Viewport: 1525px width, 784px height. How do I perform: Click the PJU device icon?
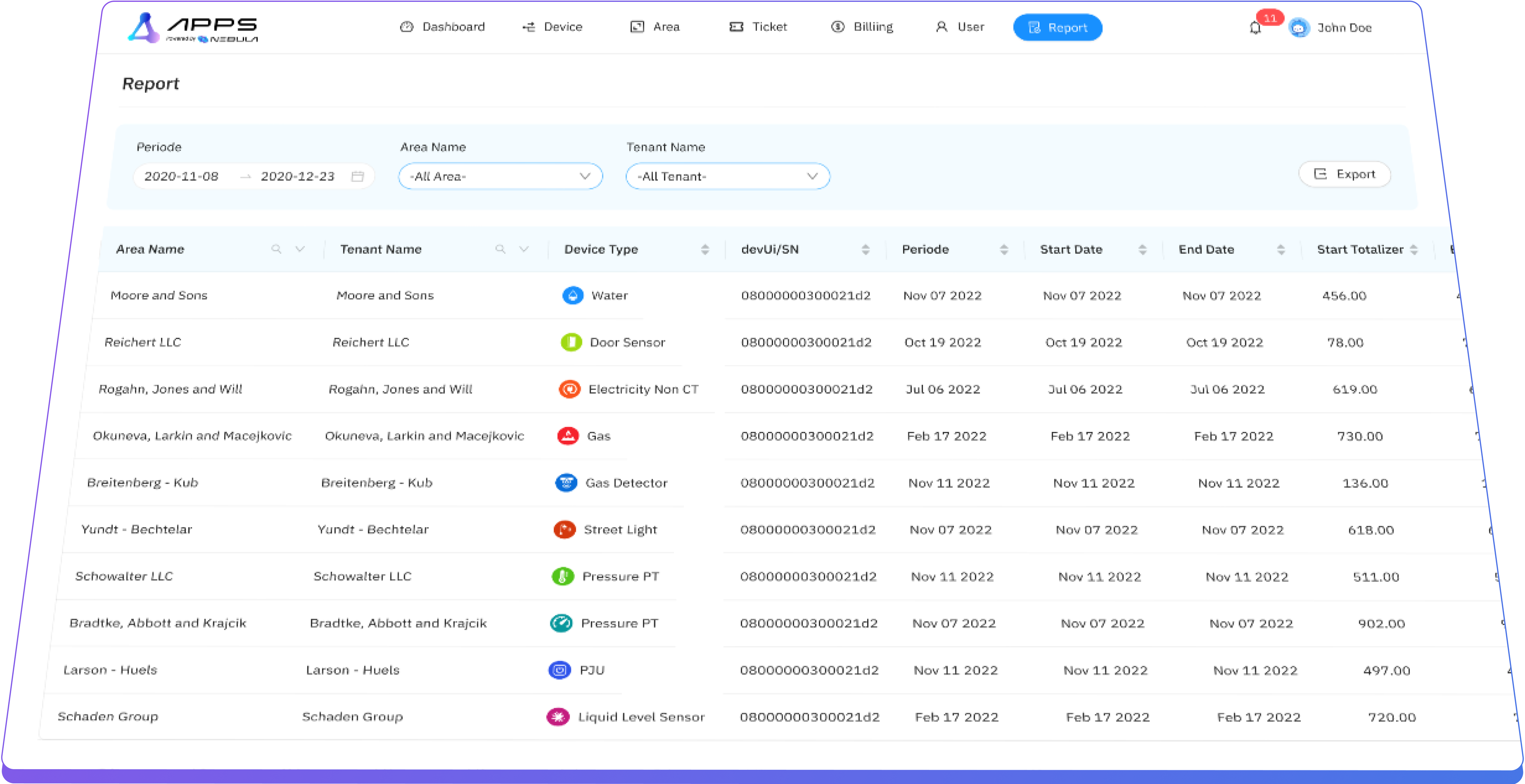[559, 669]
